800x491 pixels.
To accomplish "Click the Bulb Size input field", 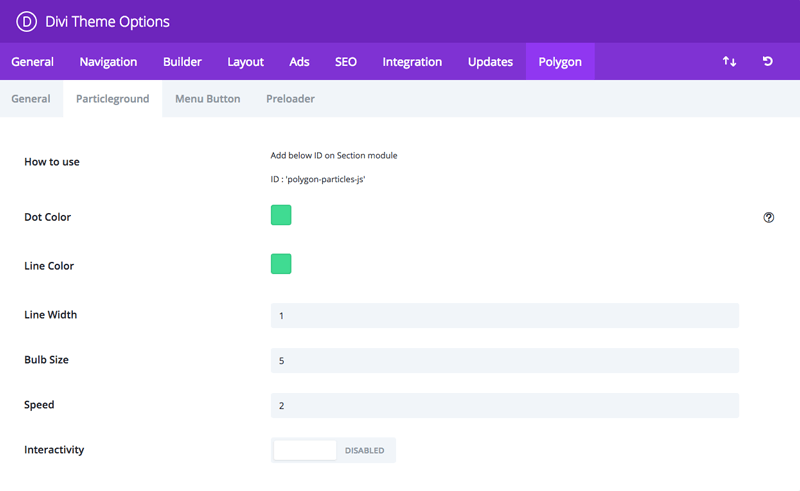I will tap(505, 360).
